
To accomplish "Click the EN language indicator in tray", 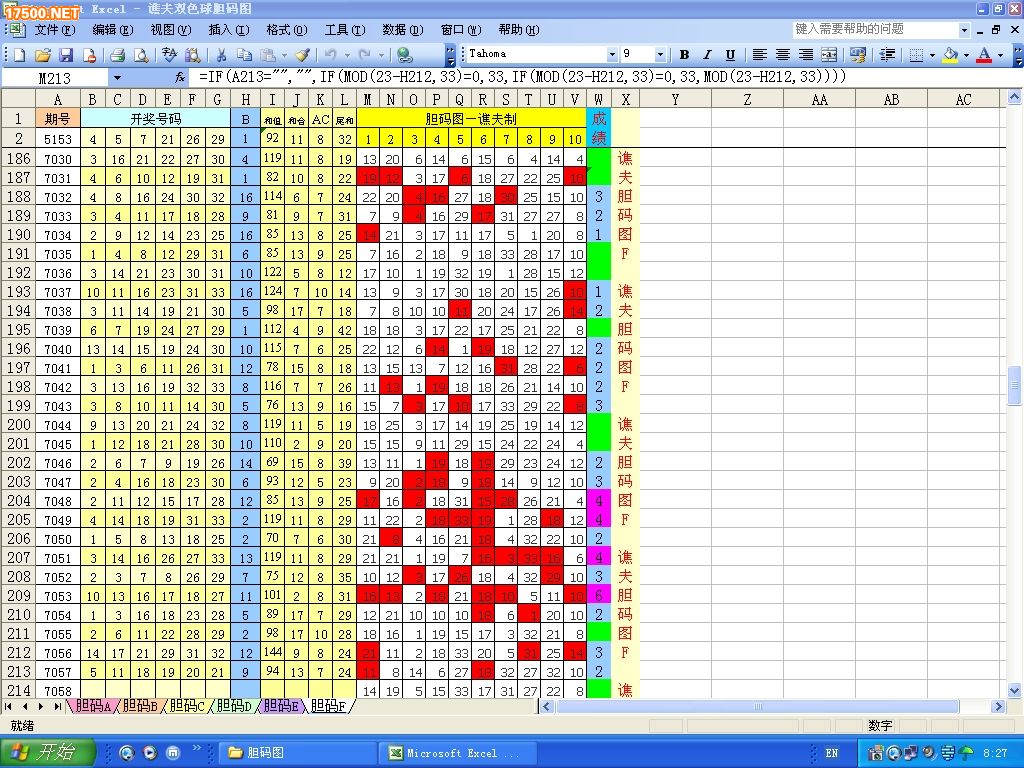I will coord(831,753).
